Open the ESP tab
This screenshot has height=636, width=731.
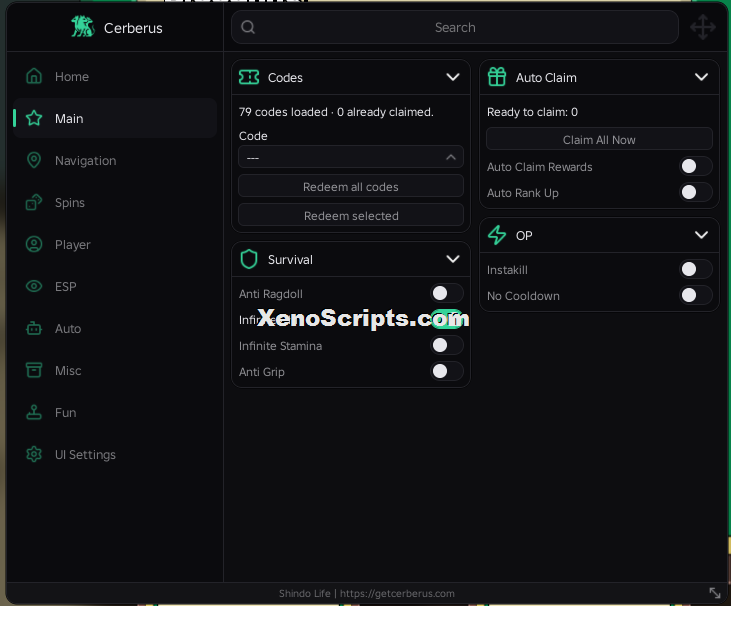pyautogui.click(x=115, y=286)
